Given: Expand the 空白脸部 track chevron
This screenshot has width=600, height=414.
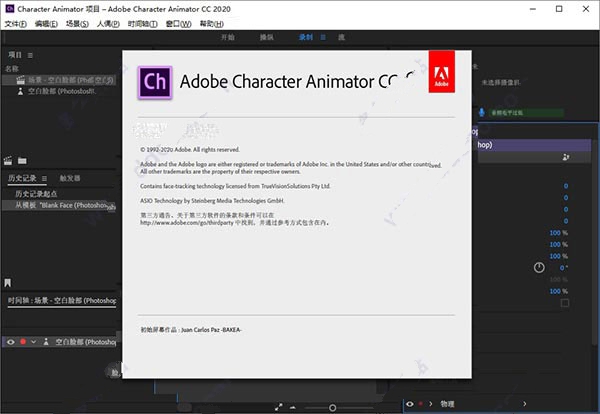Looking at the screenshot, I should pos(34,342).
